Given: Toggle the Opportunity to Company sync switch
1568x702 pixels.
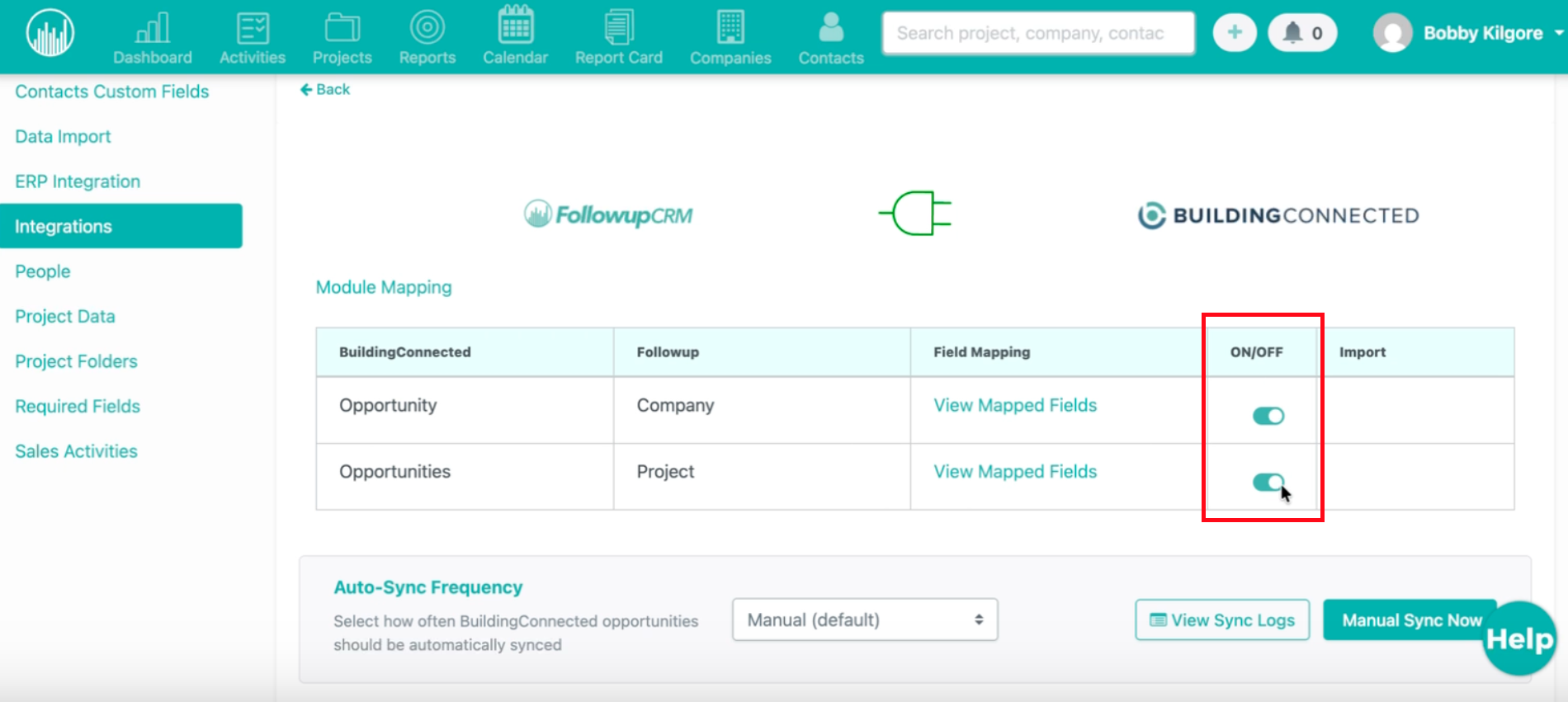Looking at the screenshot, I should (1268, 416).
